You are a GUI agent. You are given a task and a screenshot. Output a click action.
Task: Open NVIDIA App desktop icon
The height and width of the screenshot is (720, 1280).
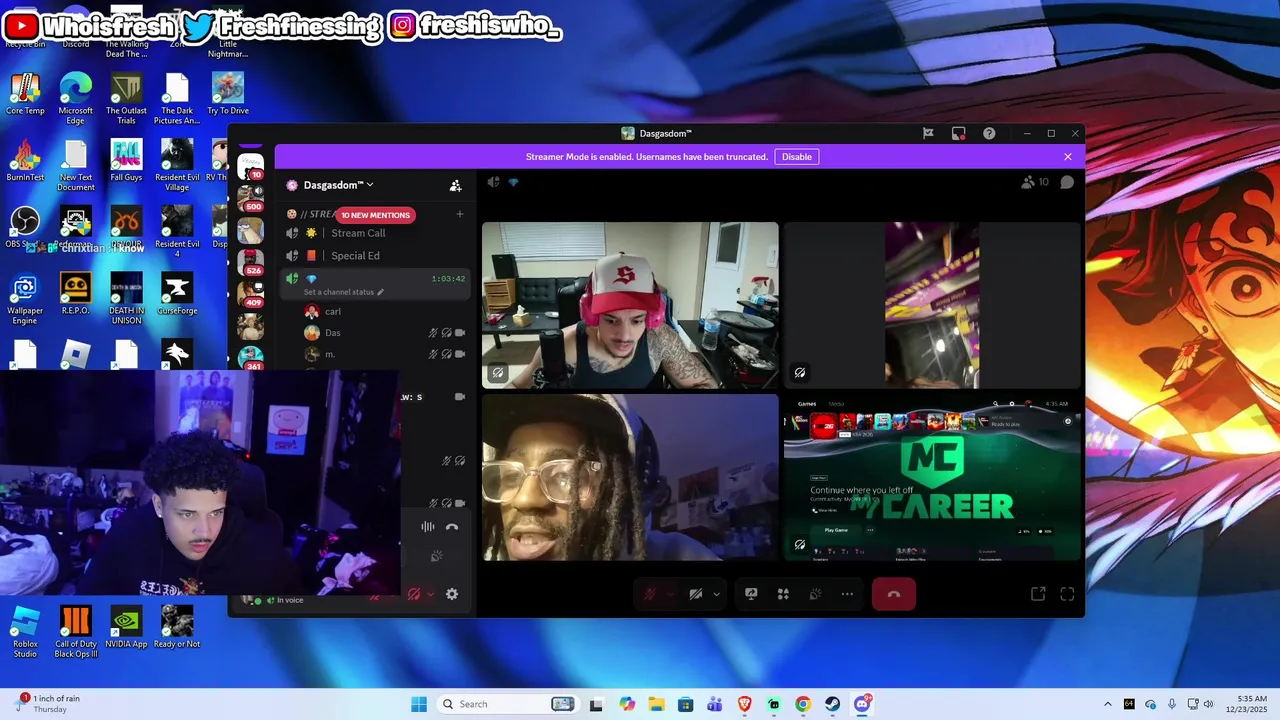[x=126, y=628]
